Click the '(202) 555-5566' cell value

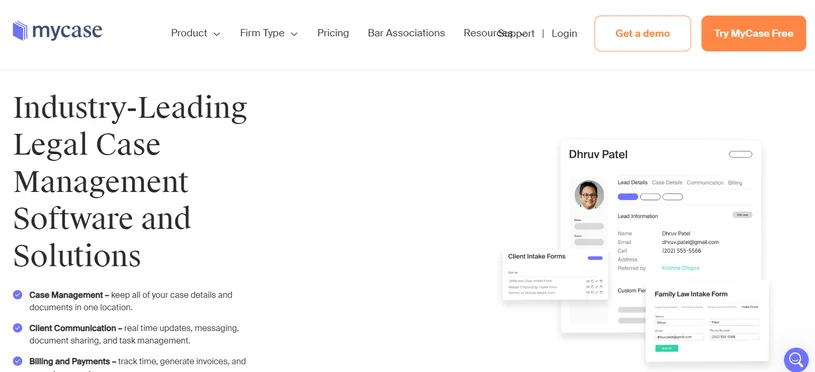pos(681,250)
